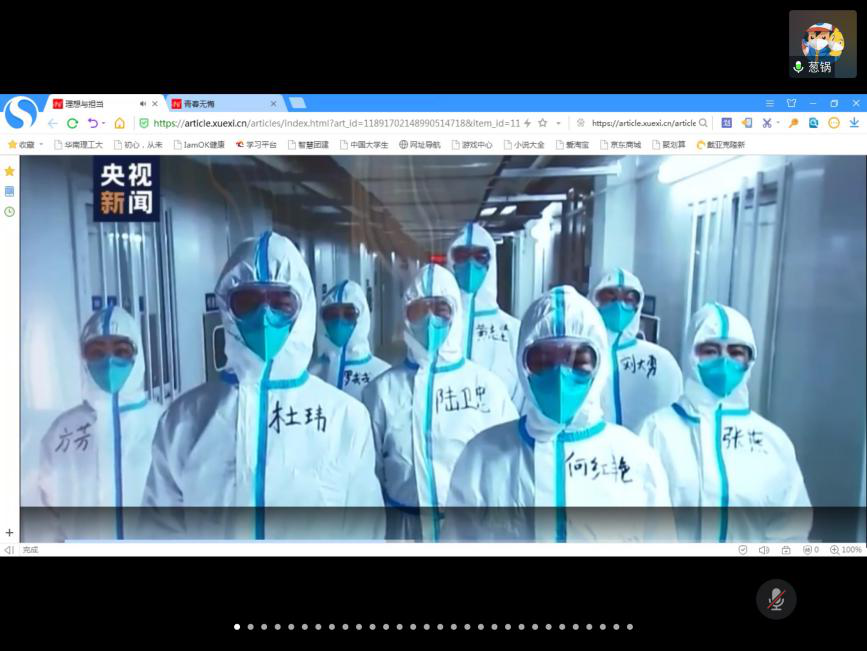This screenshot has height=651, width=867.
Task: Open the translate extension icon
Action: [x=727, y=123]
